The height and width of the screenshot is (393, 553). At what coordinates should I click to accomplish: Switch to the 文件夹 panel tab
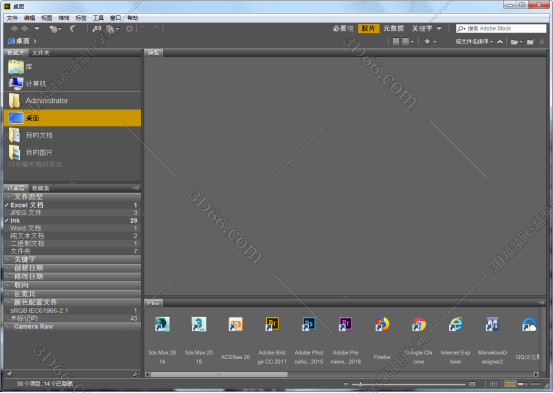(x=41, y=53)
